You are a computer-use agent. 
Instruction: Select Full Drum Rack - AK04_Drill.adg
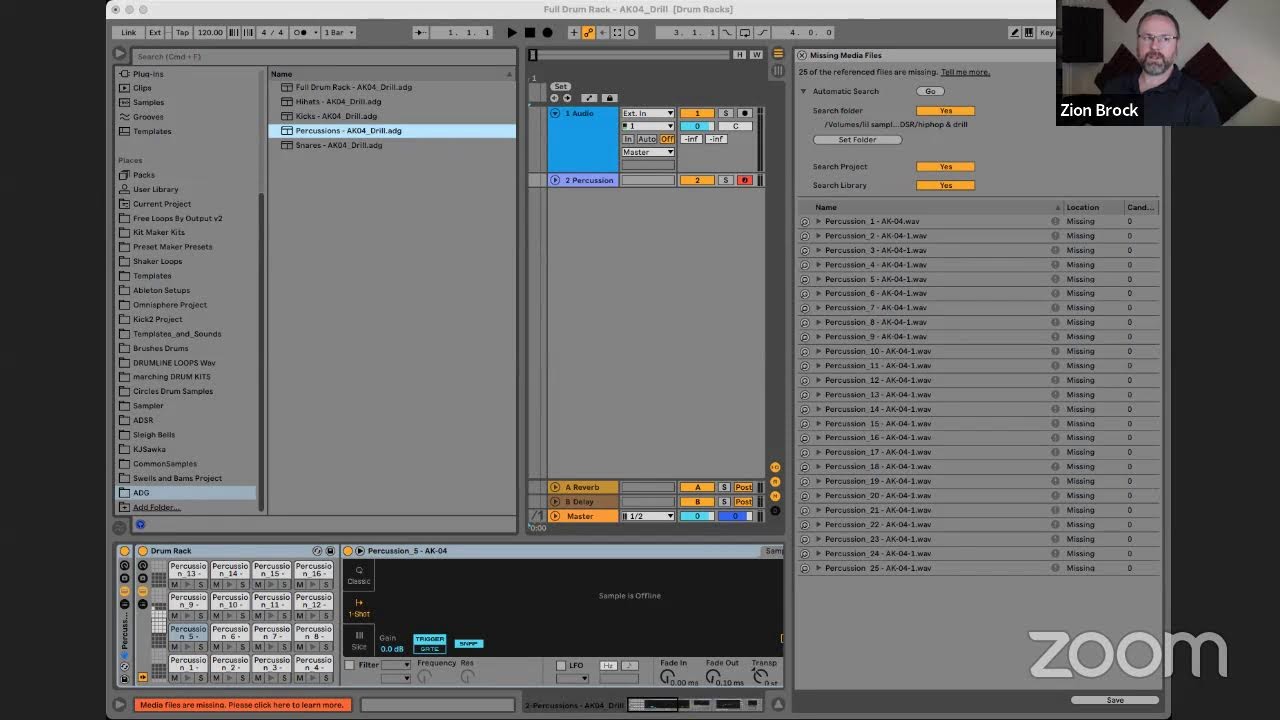coord(353,87)
